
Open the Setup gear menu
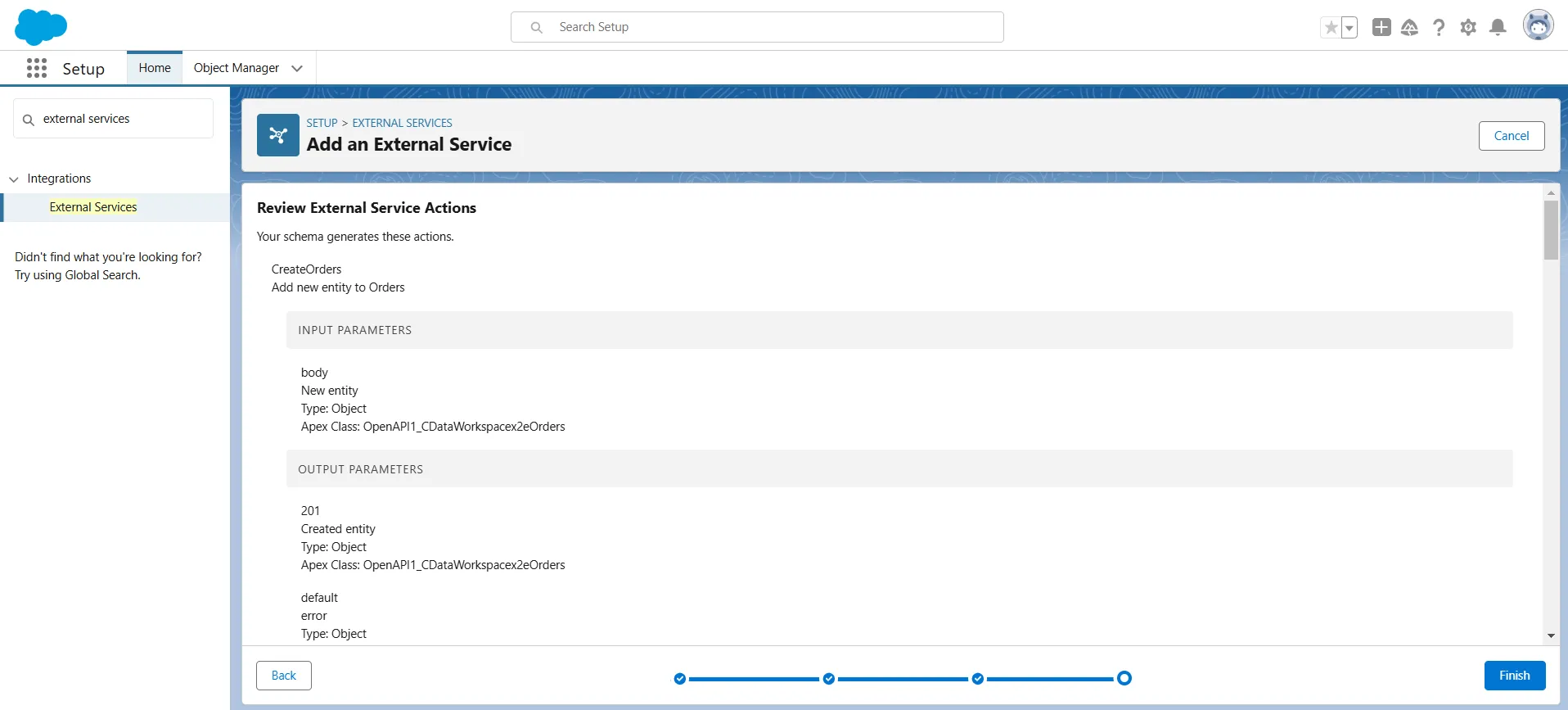pyautogui.click(x=1468, y=28)
